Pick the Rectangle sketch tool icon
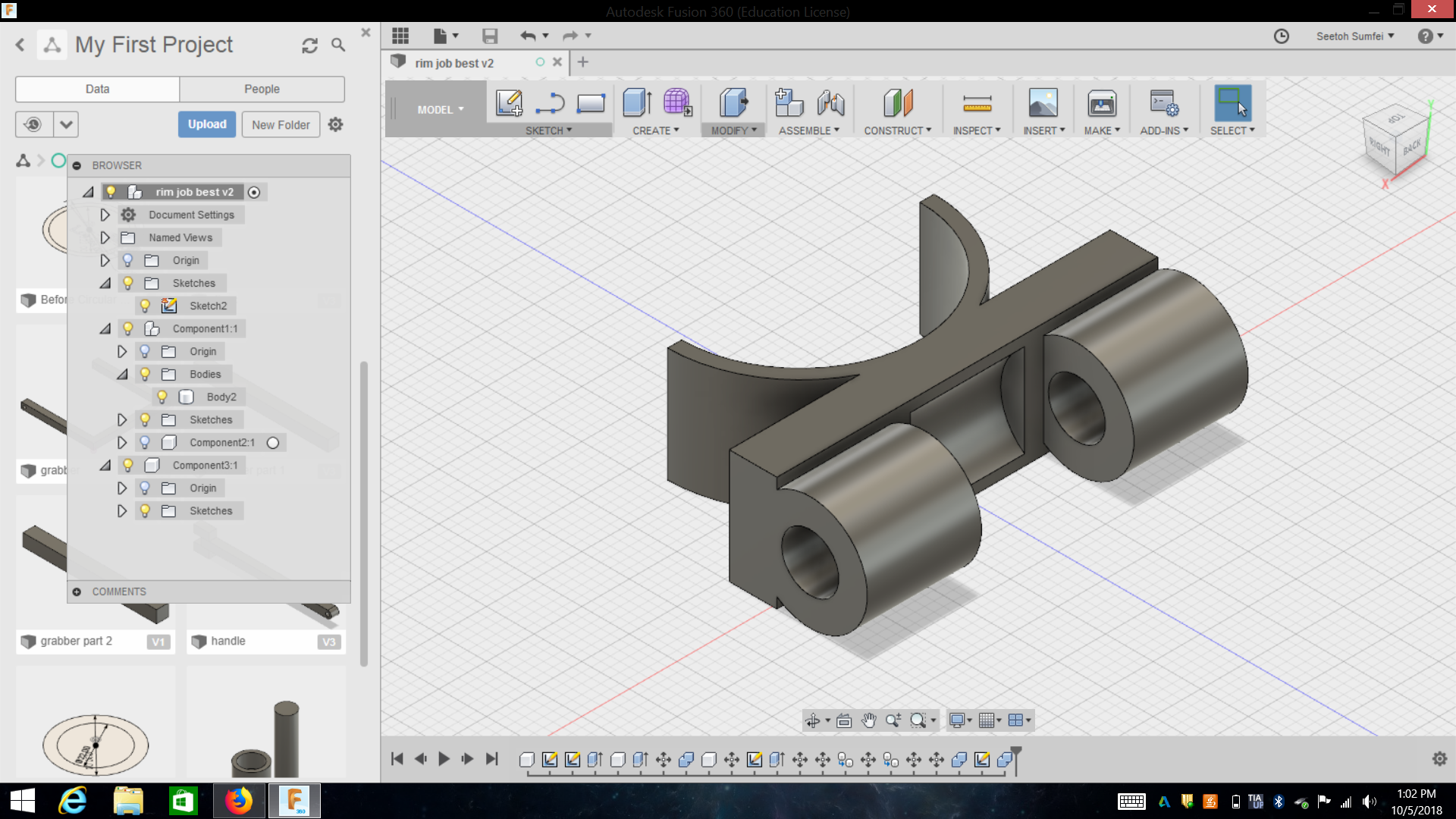This screenshot has width=1456, height=819. coord(591,103)
